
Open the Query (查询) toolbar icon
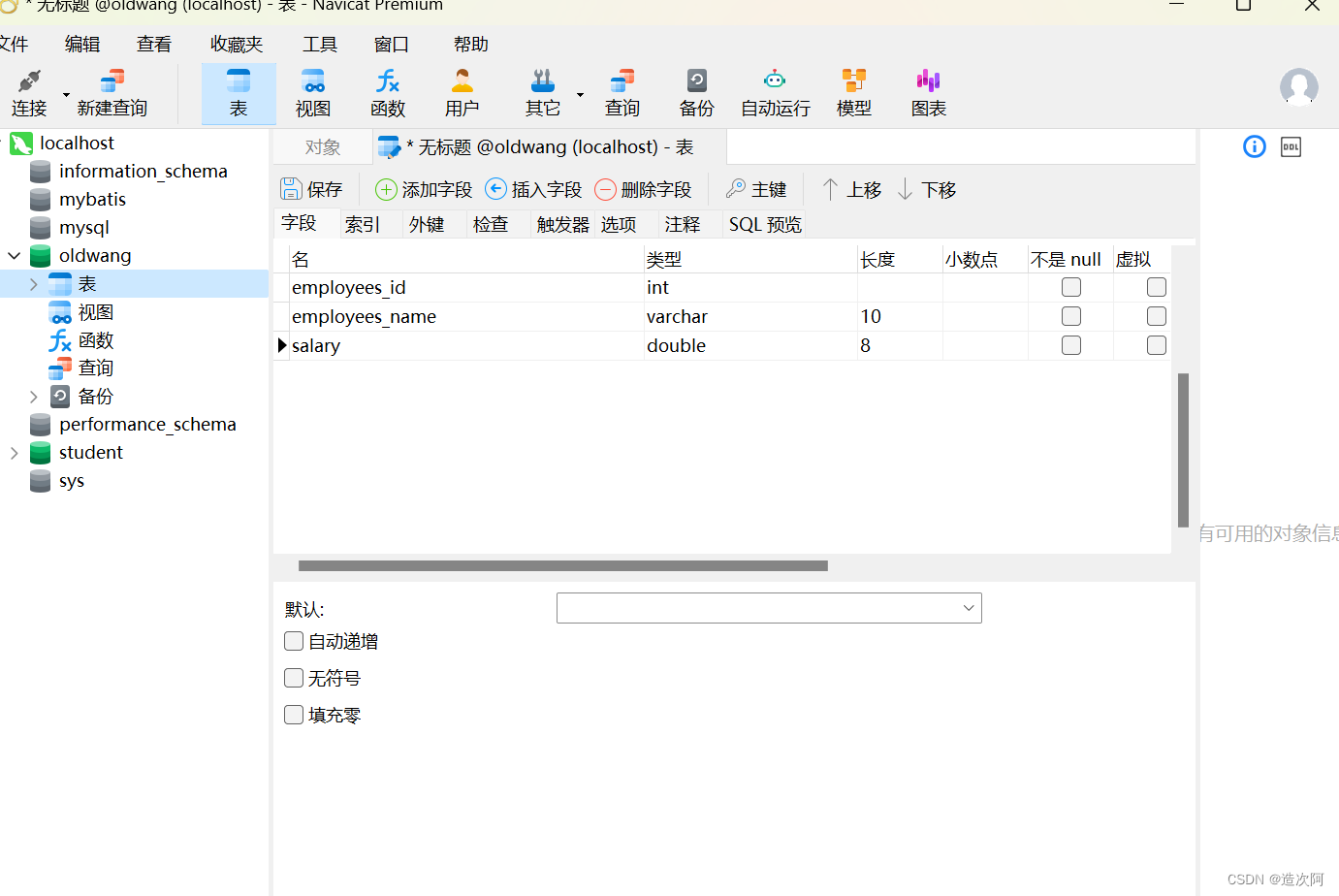(622, 93)
